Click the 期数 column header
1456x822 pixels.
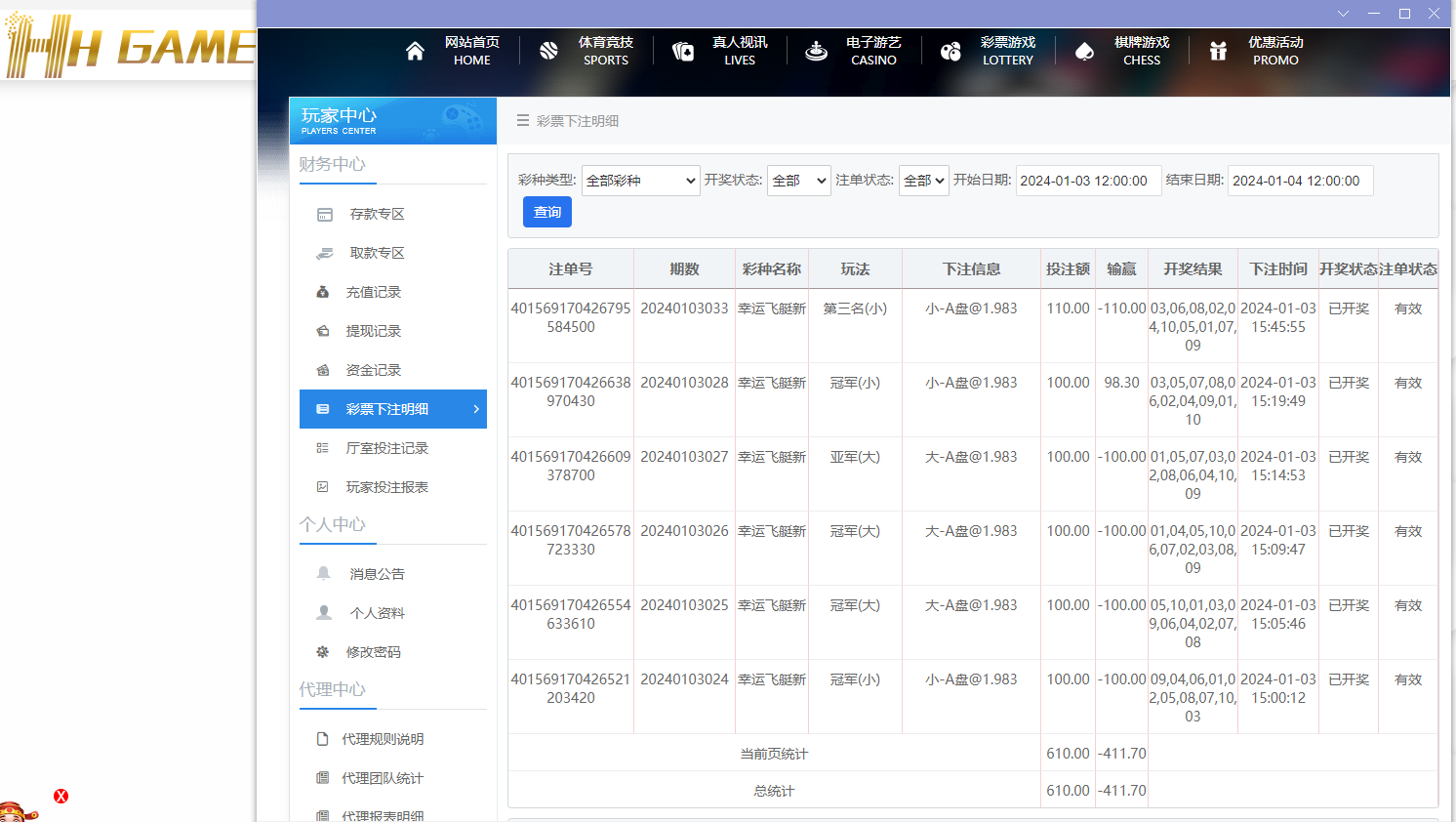click(x=684, y=268)
